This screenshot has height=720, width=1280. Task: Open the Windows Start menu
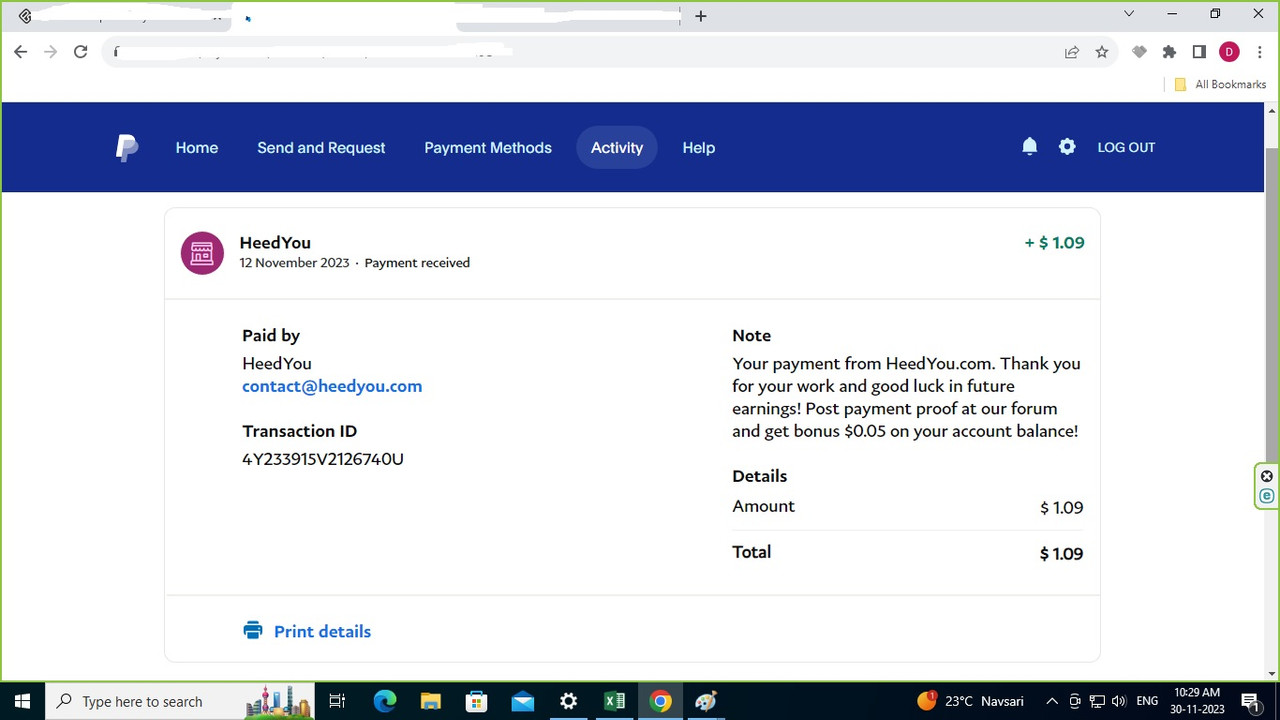pos(21,701)
